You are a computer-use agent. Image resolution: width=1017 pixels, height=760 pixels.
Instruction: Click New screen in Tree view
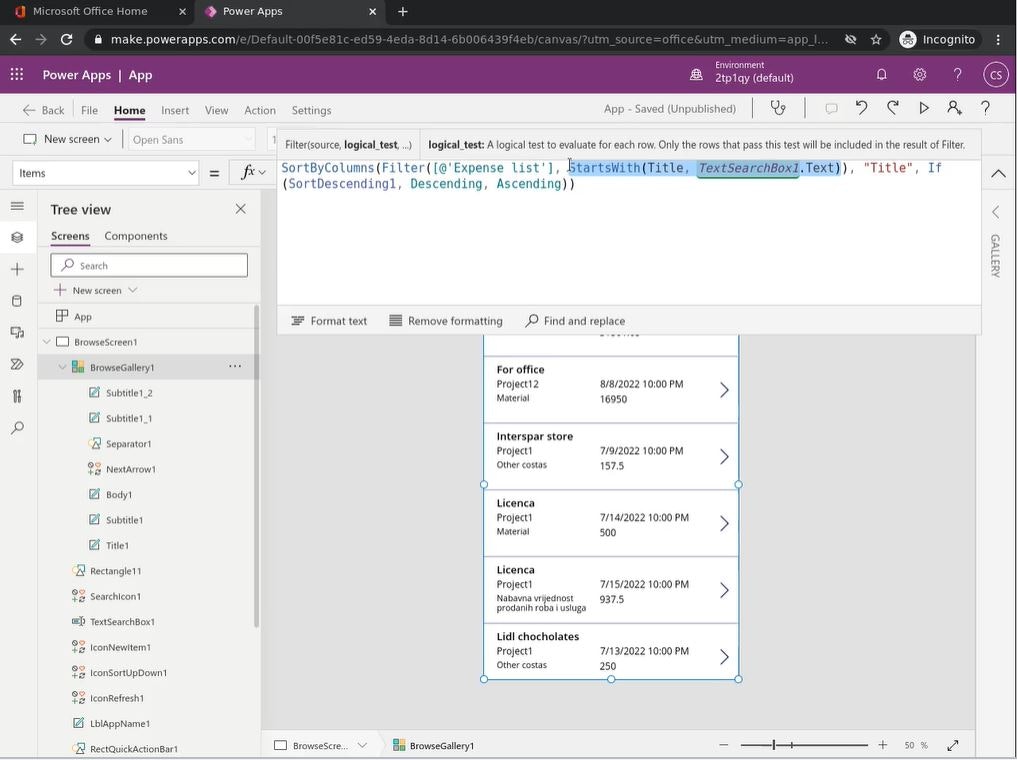(x=95, y=290)
